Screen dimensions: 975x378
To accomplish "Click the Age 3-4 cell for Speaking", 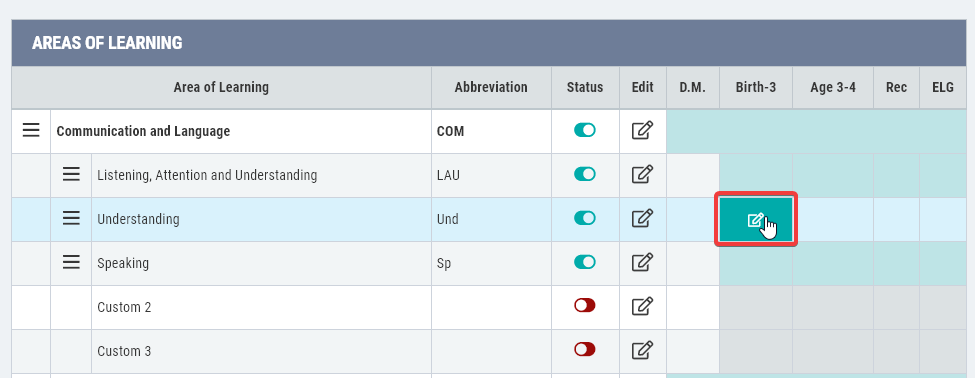I will tap(833, 264).
